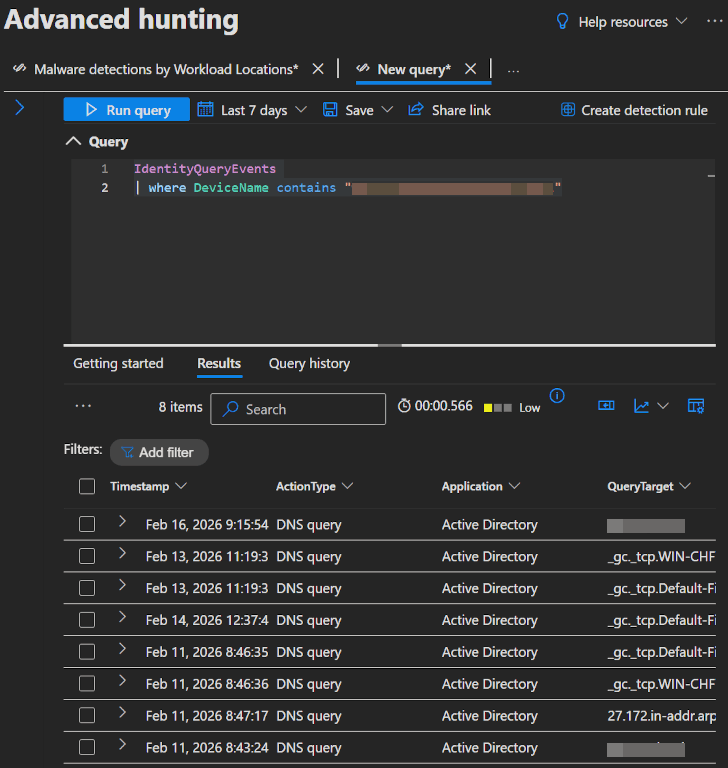Open the Getting started tab
The width and height of the screenshot is (728, 768).
pyautogui.click(x=118, y=364)
